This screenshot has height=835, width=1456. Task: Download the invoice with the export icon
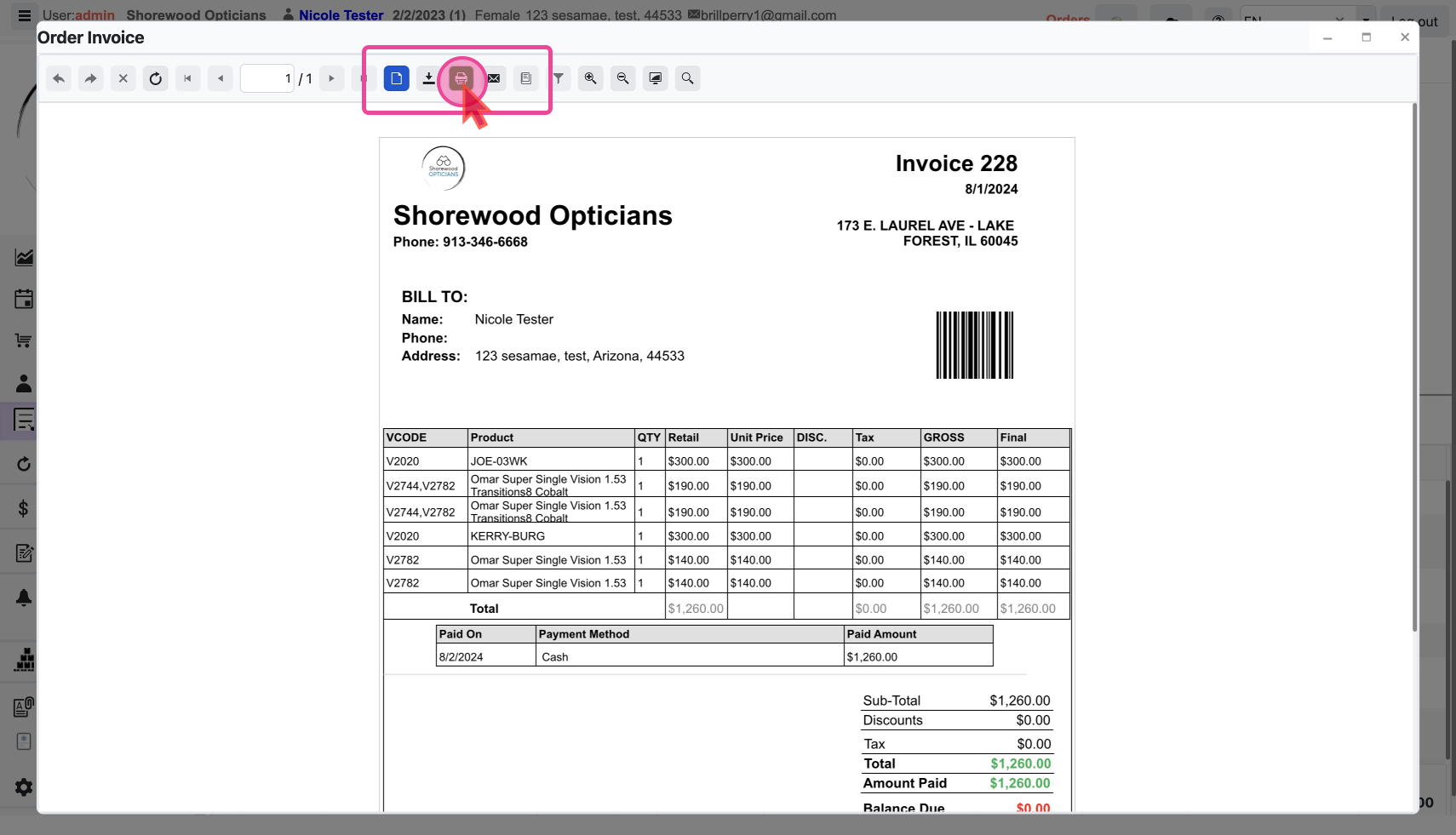[428, 78]
